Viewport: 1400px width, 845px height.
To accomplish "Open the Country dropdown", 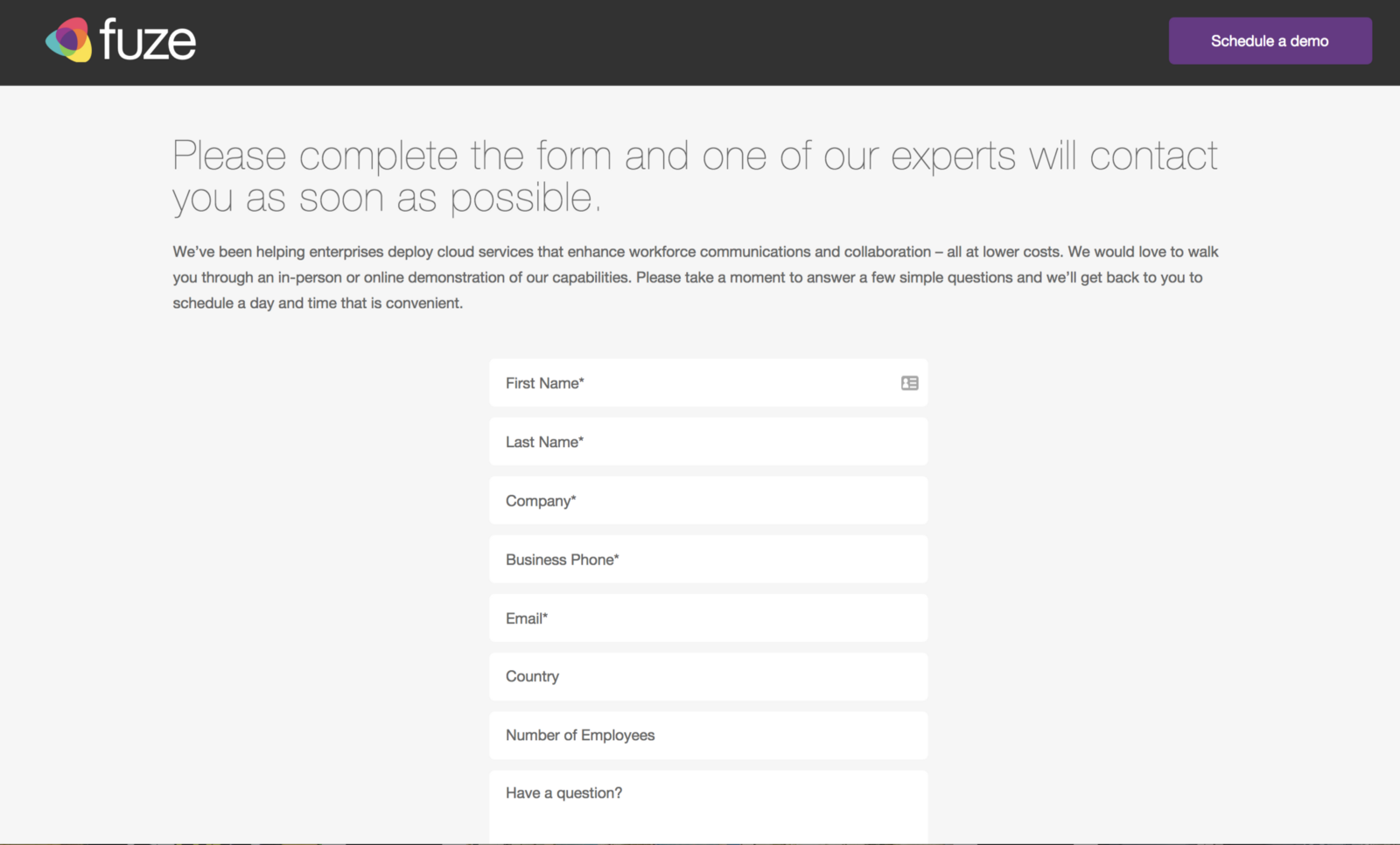I will click(708, 676).
